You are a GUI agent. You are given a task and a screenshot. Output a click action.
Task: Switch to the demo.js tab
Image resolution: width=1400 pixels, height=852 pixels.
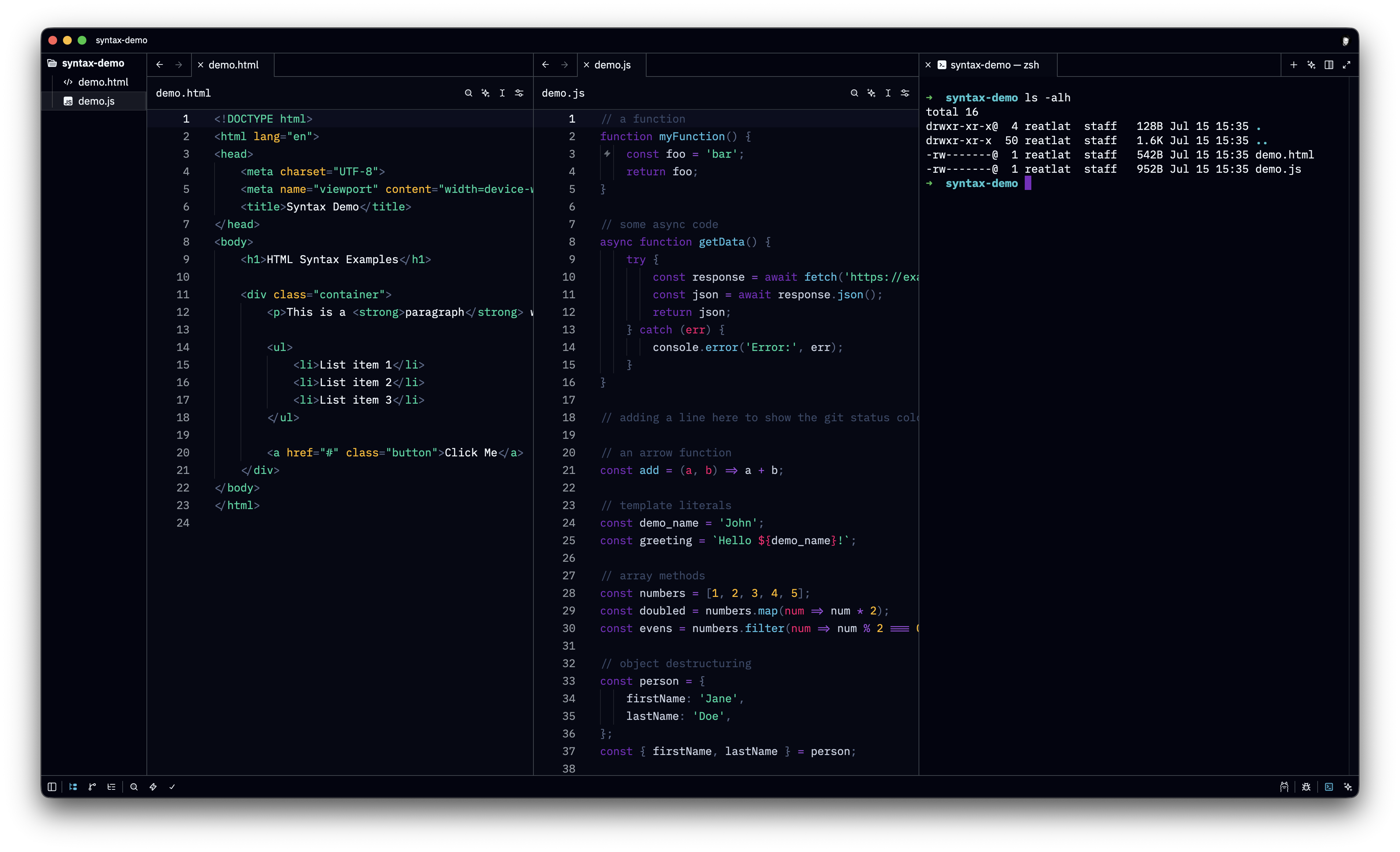click(x=612, y=65)
